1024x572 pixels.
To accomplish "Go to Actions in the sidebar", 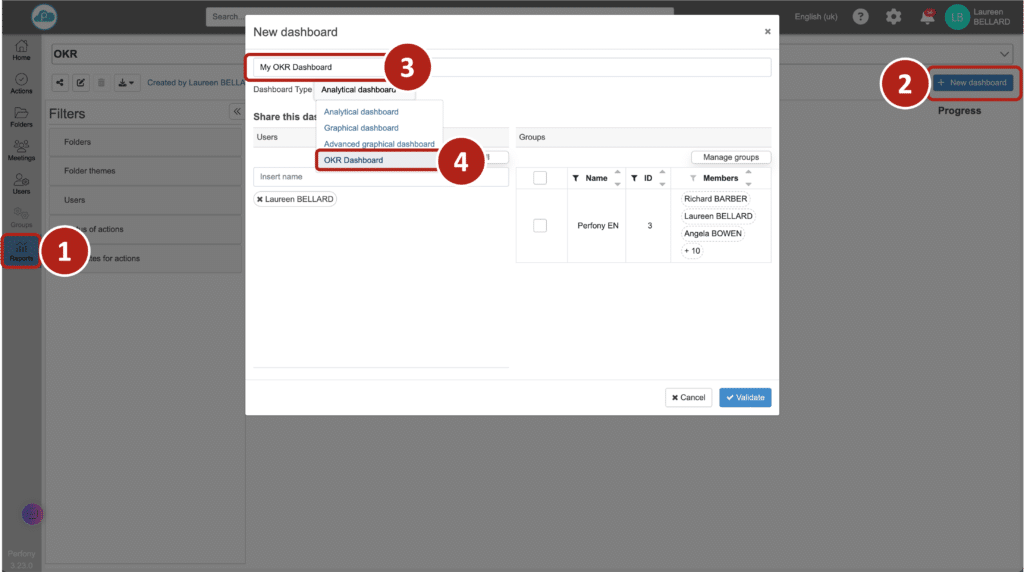I will click(21, 83).
